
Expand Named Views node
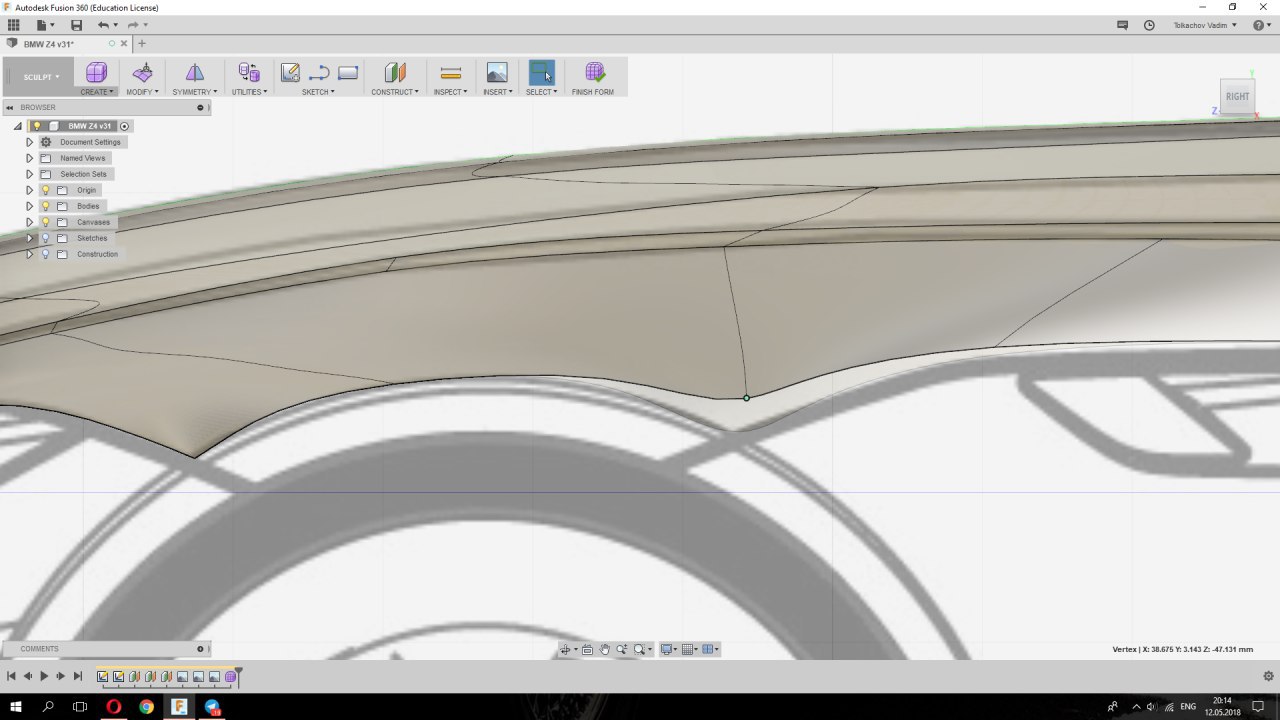[x=29, y=158]
